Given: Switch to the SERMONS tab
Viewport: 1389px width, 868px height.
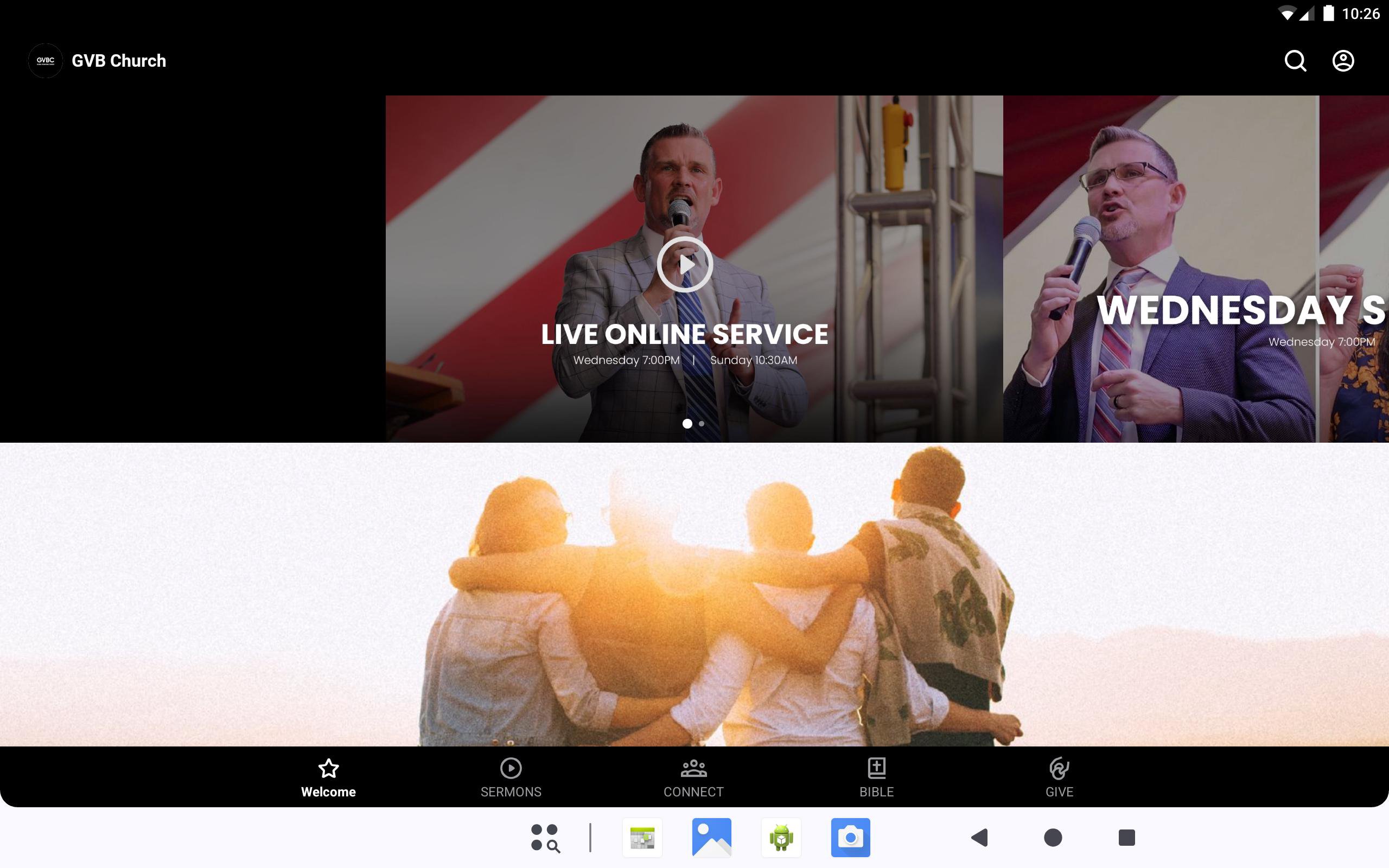Looking at the screenshot, I should coord(511,778).
